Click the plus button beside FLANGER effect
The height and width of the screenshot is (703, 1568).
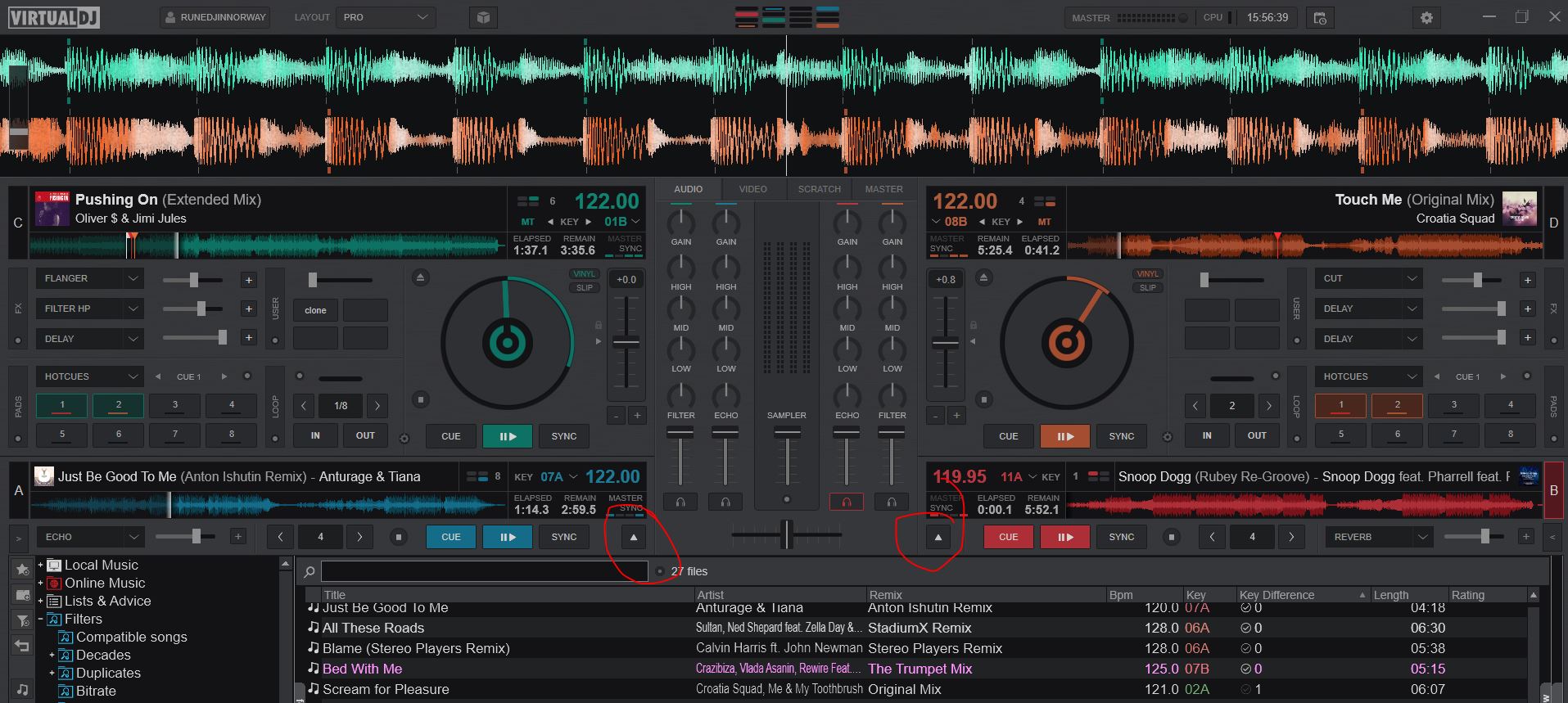click(248, 280)
